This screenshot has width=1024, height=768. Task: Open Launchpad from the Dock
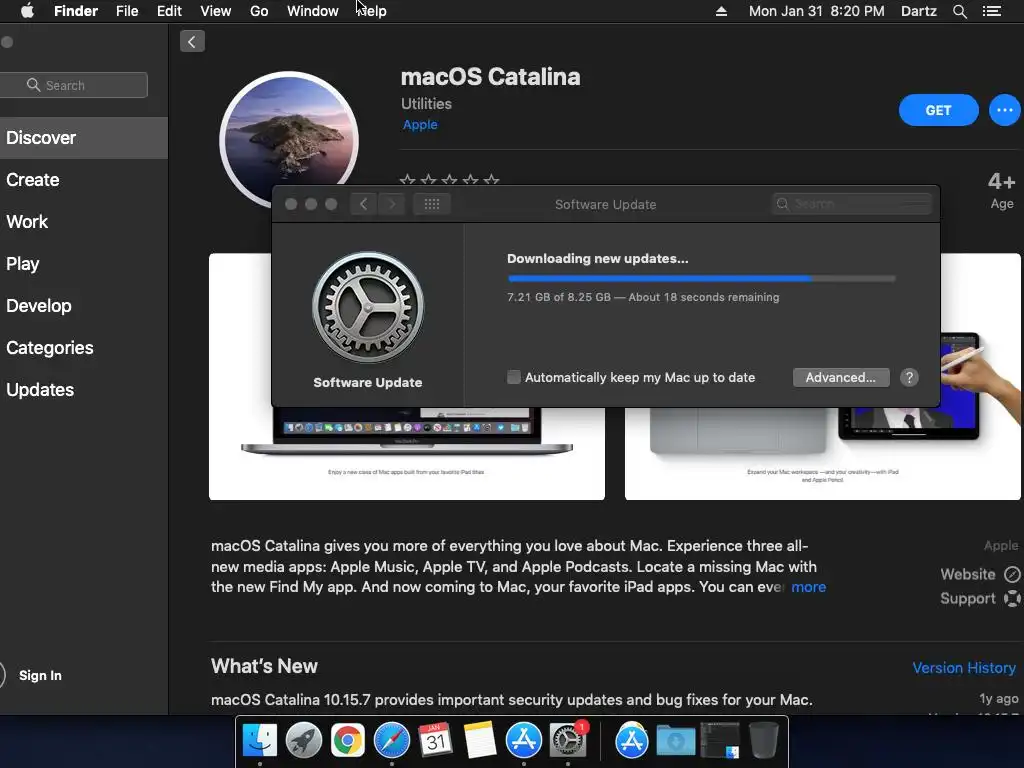[304, 741]
